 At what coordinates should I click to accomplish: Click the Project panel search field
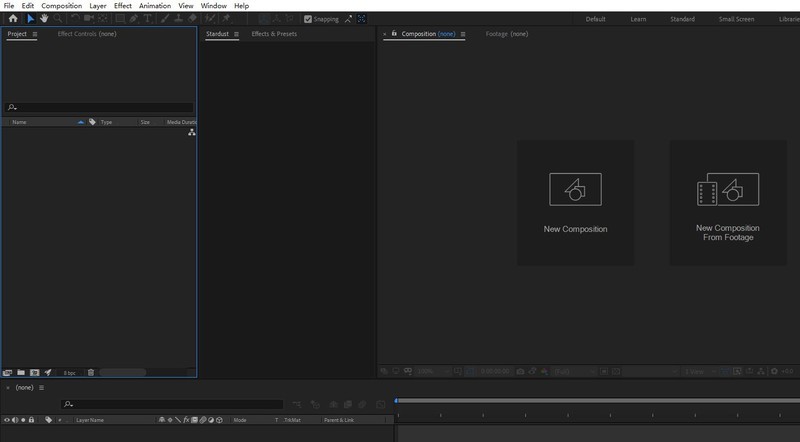(x=100, y=107)
